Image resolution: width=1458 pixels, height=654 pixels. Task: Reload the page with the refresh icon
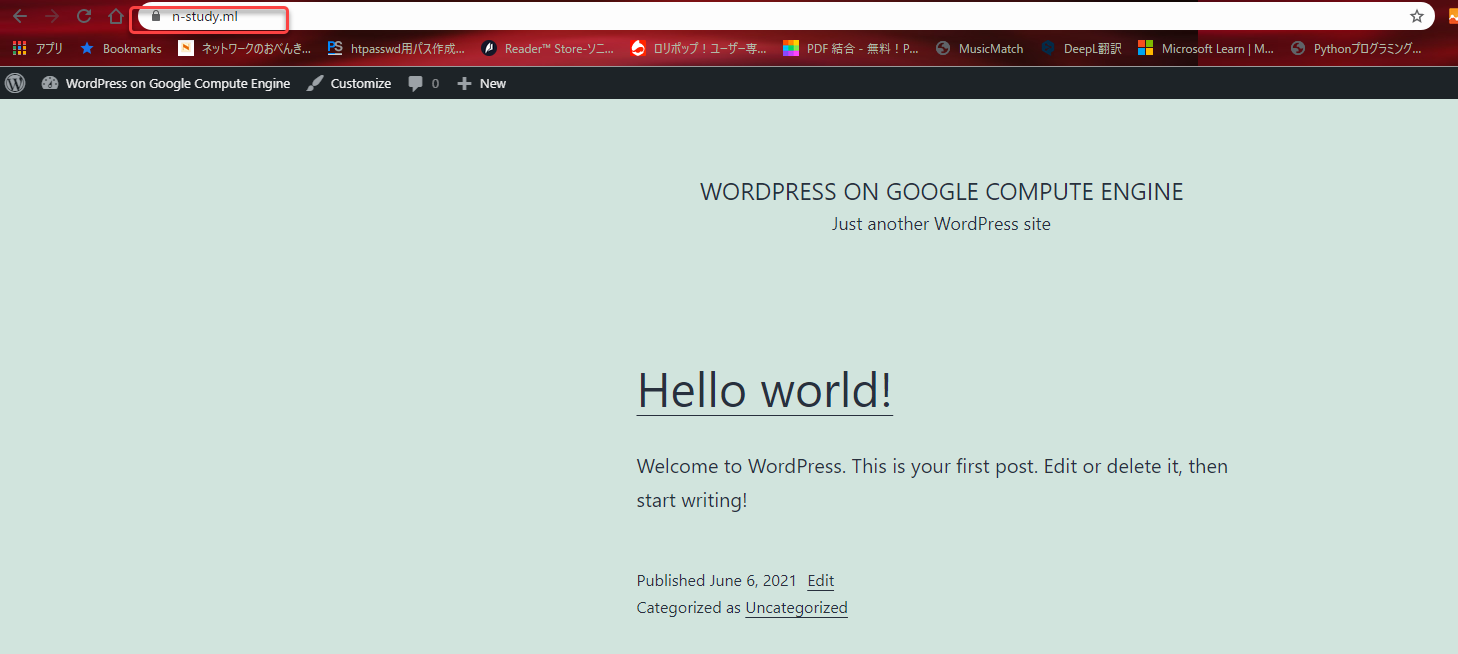[84, 17]
